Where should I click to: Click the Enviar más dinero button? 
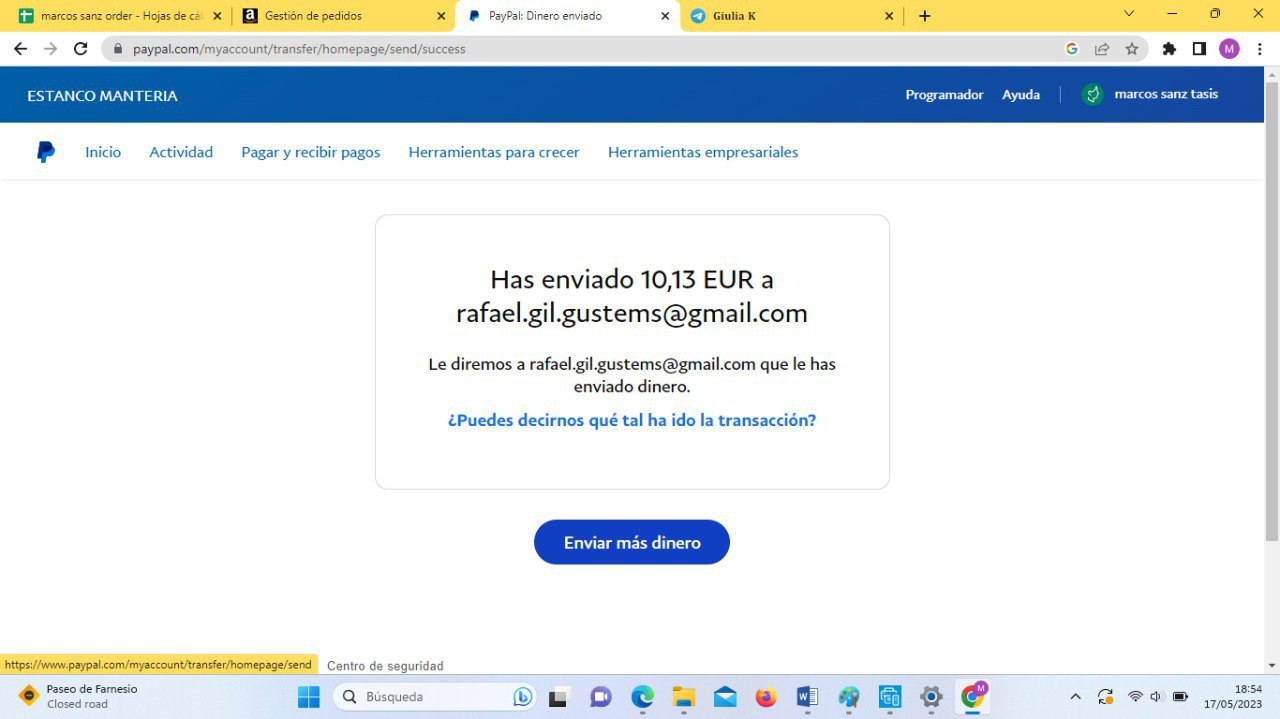631,542
